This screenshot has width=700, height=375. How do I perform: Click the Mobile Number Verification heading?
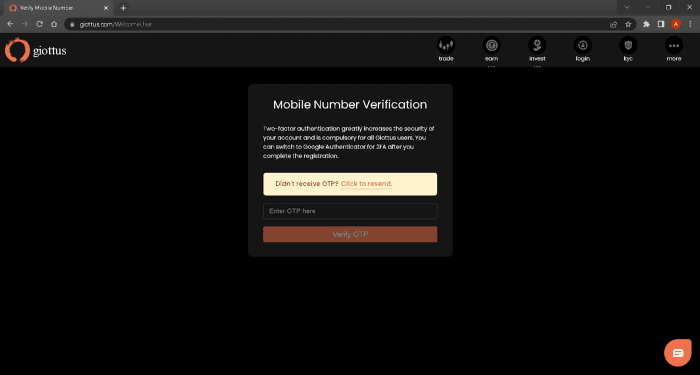click(350, 104)
